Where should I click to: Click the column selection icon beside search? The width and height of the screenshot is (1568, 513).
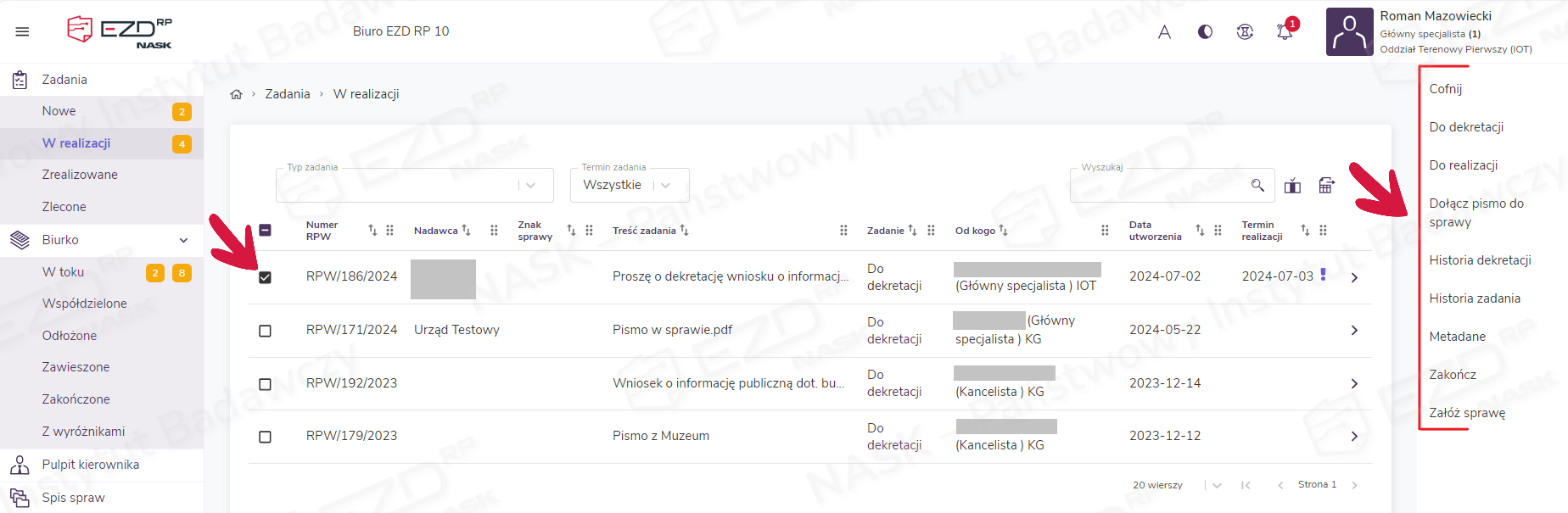click(x=1292, y=186)
